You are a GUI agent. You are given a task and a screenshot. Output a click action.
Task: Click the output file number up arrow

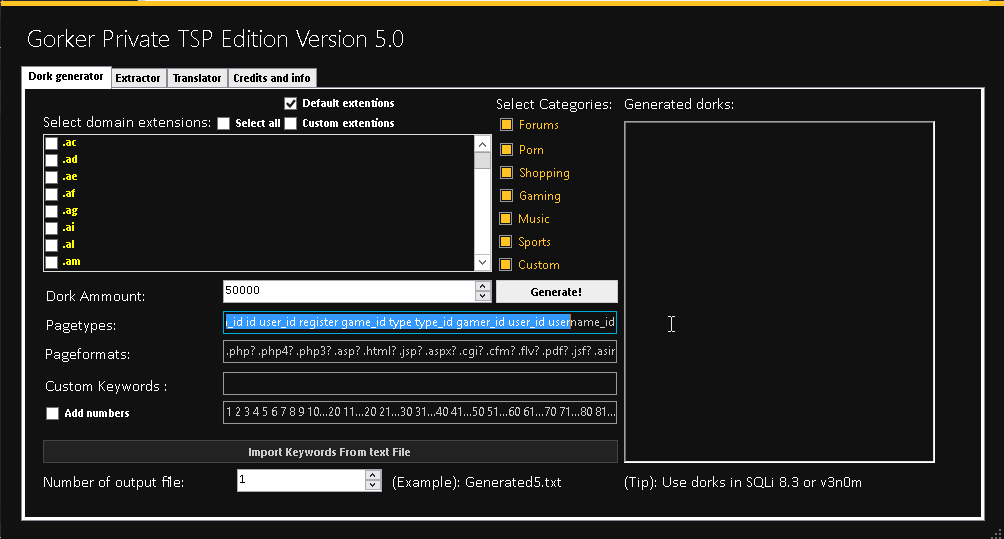click(373, 476)
